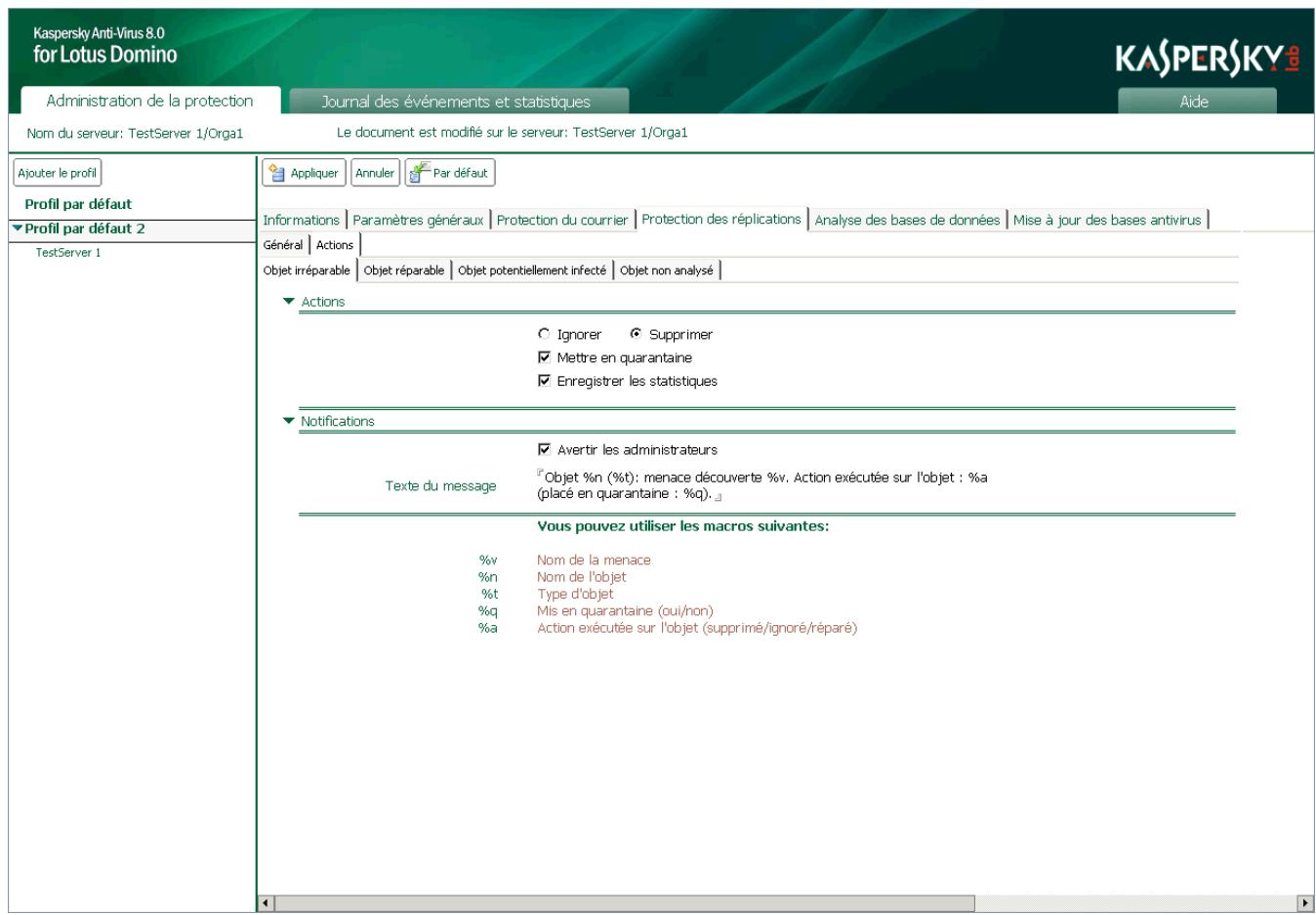Open the Aide tab

pyautogui.click(x=1196, y=102)
